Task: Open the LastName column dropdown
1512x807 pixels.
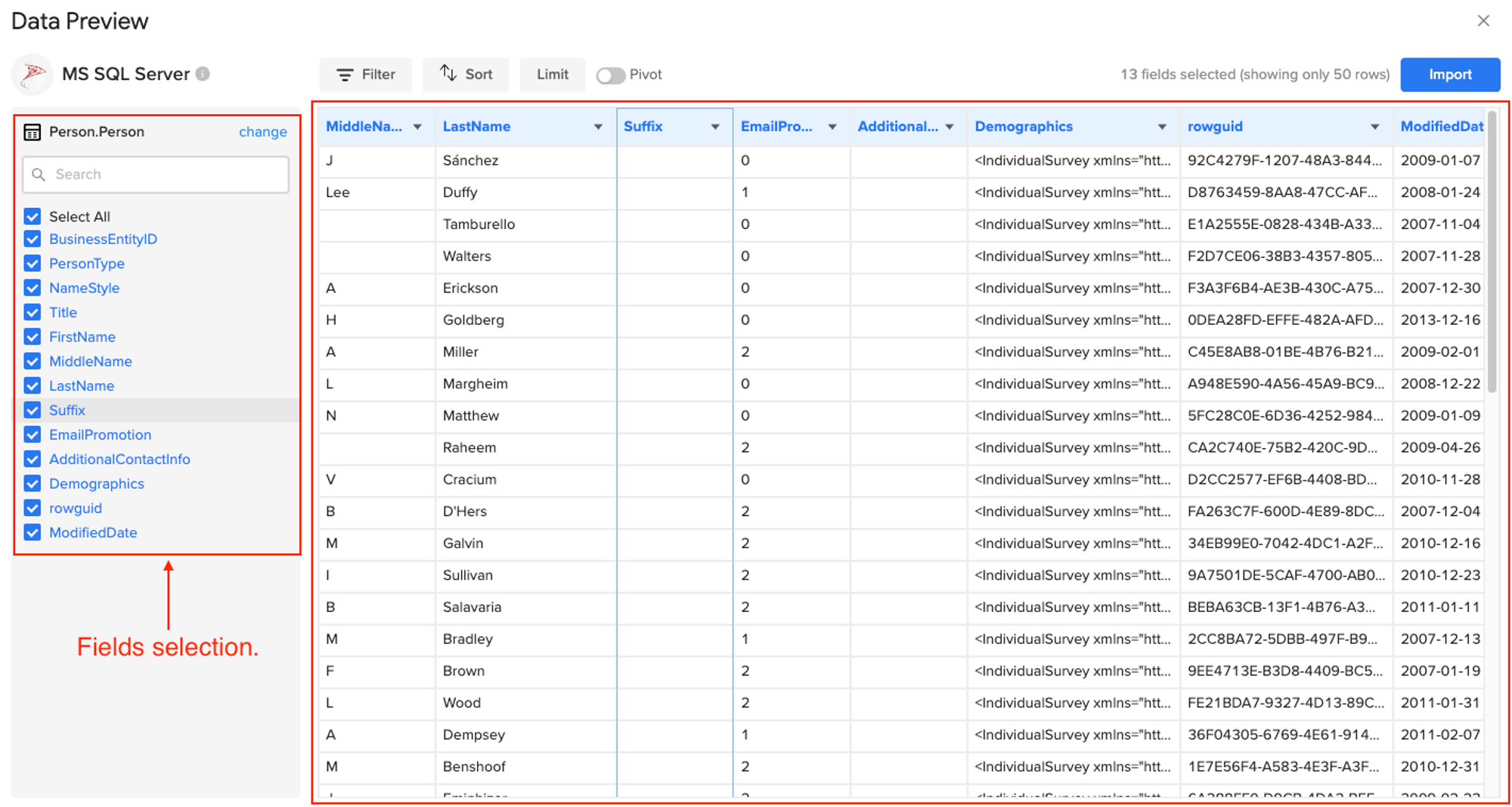Action: coord(598,126)
